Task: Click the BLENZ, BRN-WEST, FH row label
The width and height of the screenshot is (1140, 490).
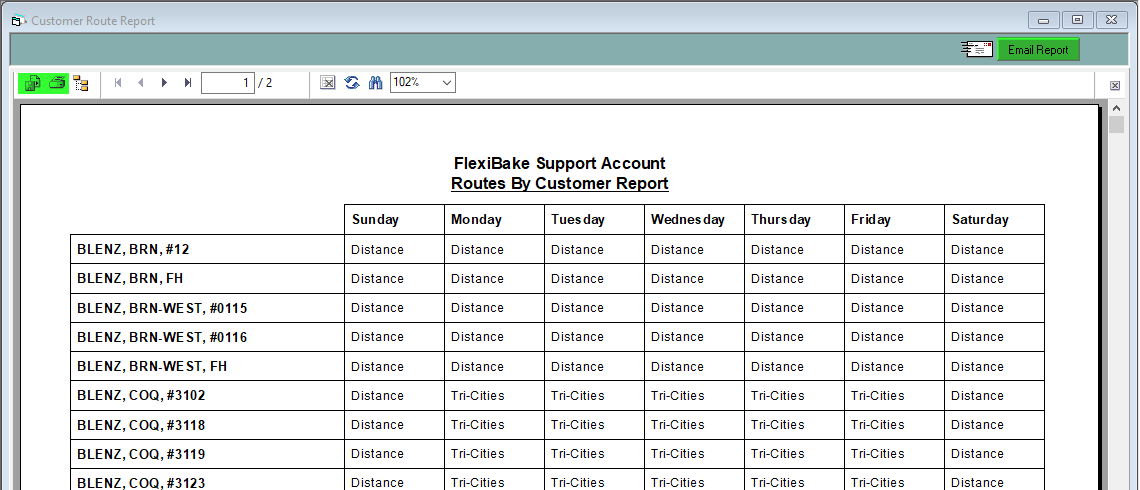Action: [x=152, y=366]
